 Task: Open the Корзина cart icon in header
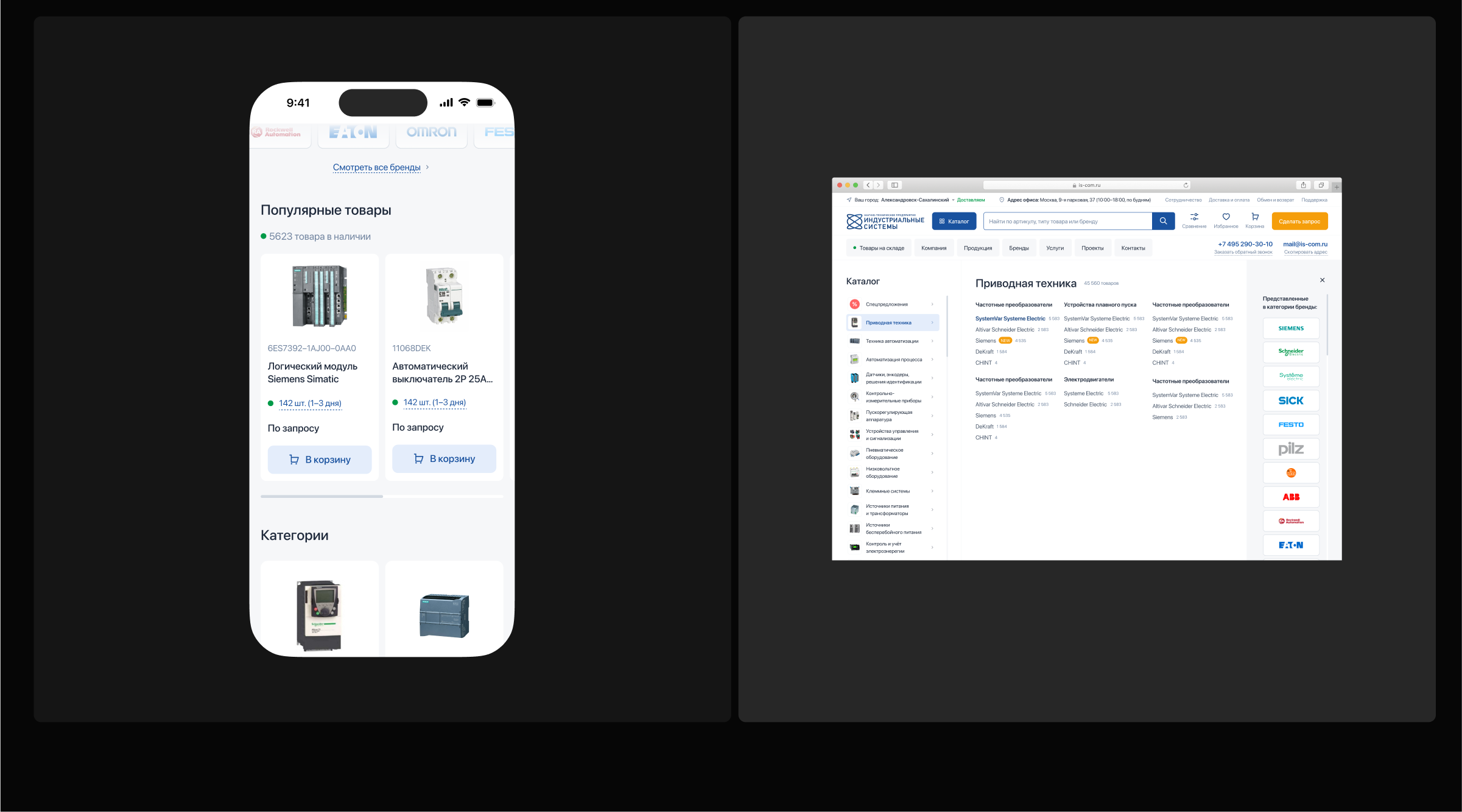click(1254, 218)
